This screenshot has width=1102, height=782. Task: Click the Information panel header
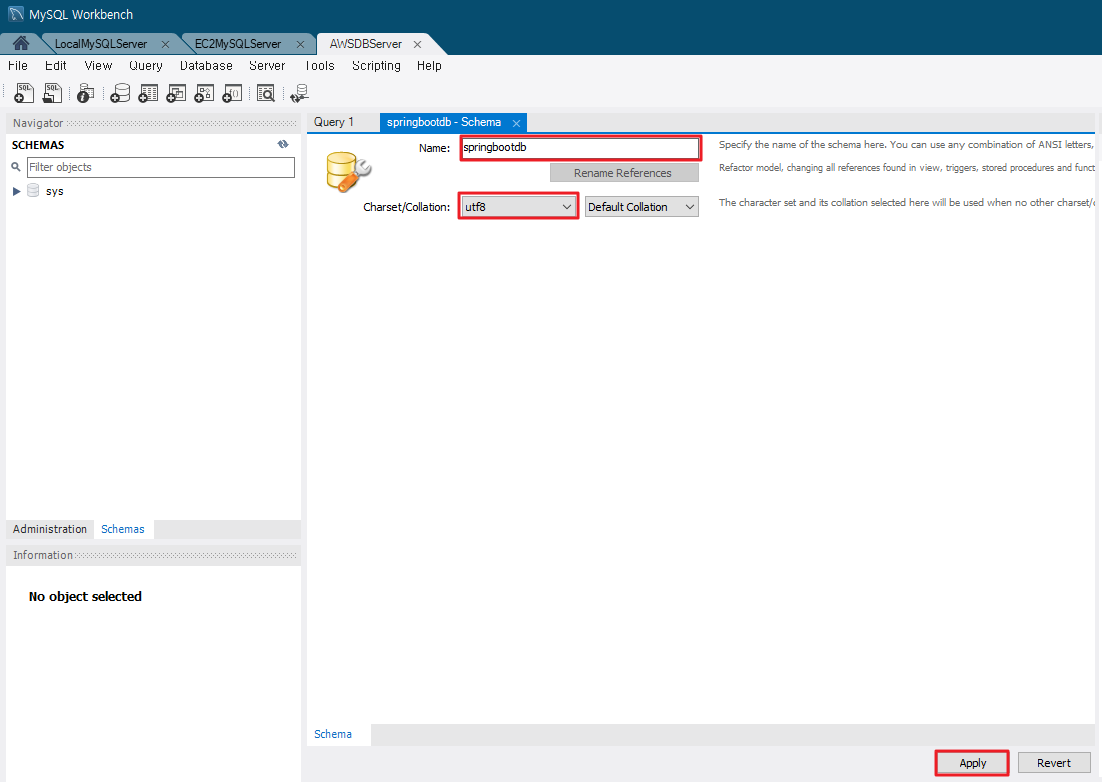point(153,555)
